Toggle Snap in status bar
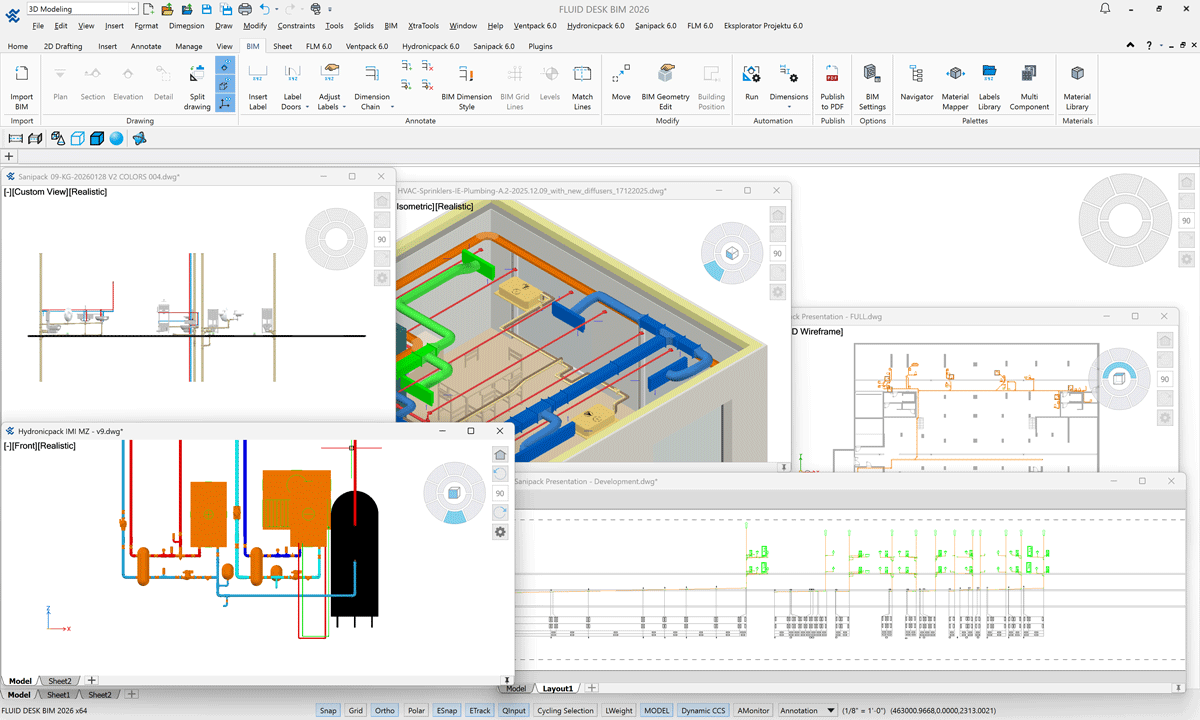 (327, 711)
